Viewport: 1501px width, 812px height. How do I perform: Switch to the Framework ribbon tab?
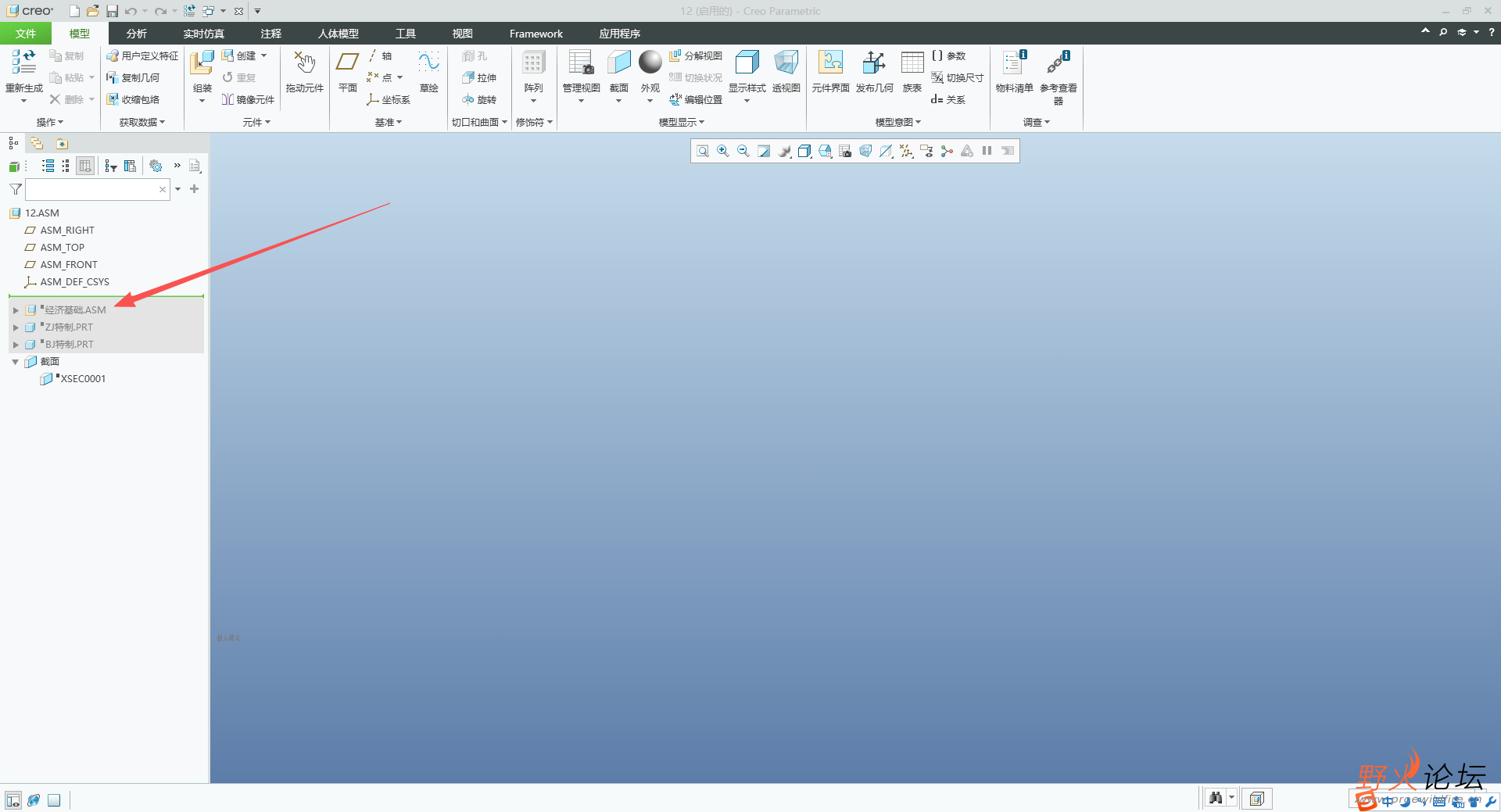coord(536,34)
